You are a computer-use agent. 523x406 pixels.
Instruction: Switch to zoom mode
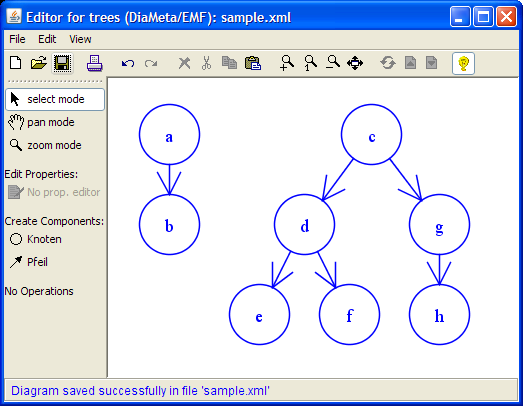point(45,145)
